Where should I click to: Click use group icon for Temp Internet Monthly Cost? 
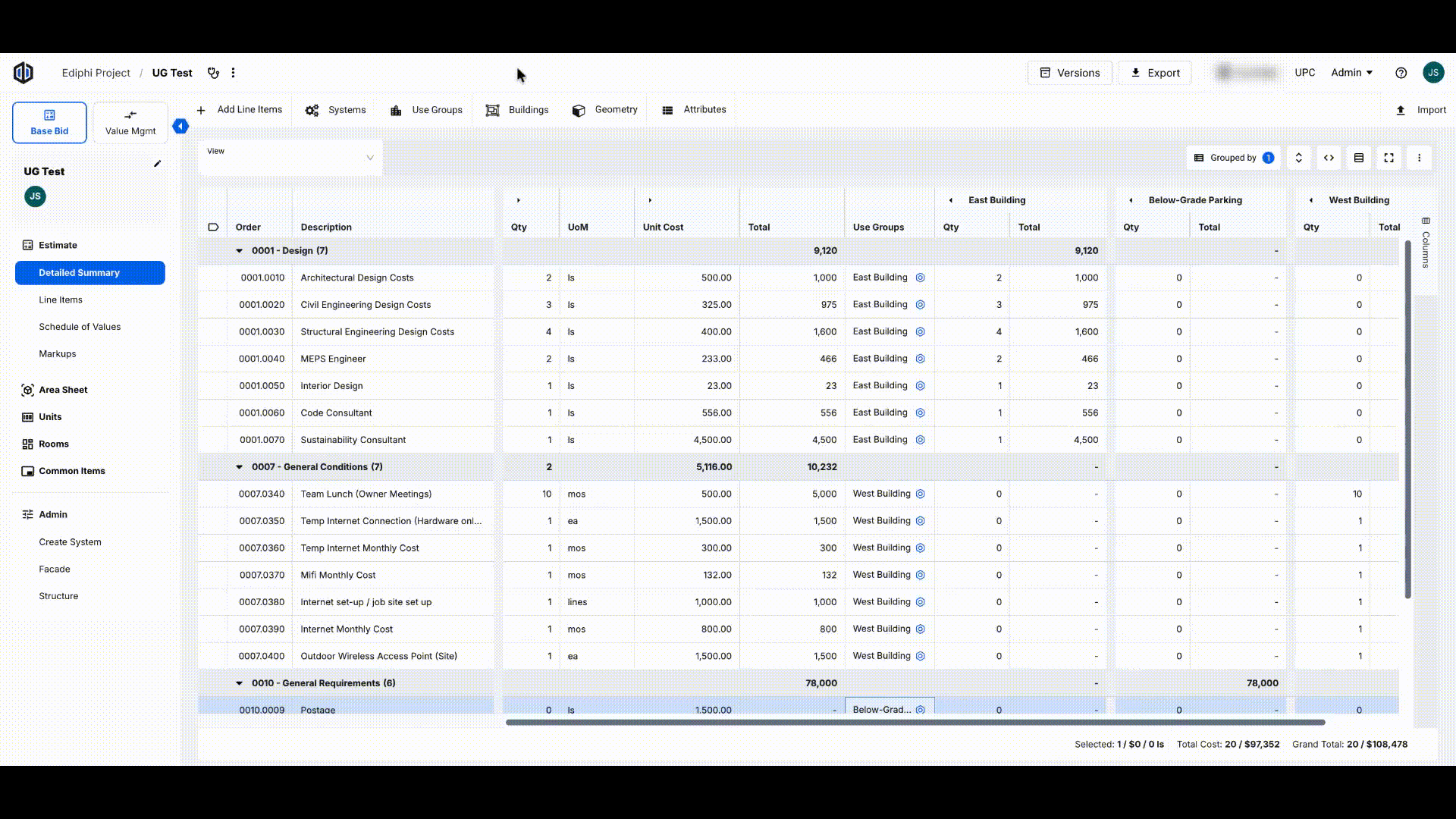point(920,548)
